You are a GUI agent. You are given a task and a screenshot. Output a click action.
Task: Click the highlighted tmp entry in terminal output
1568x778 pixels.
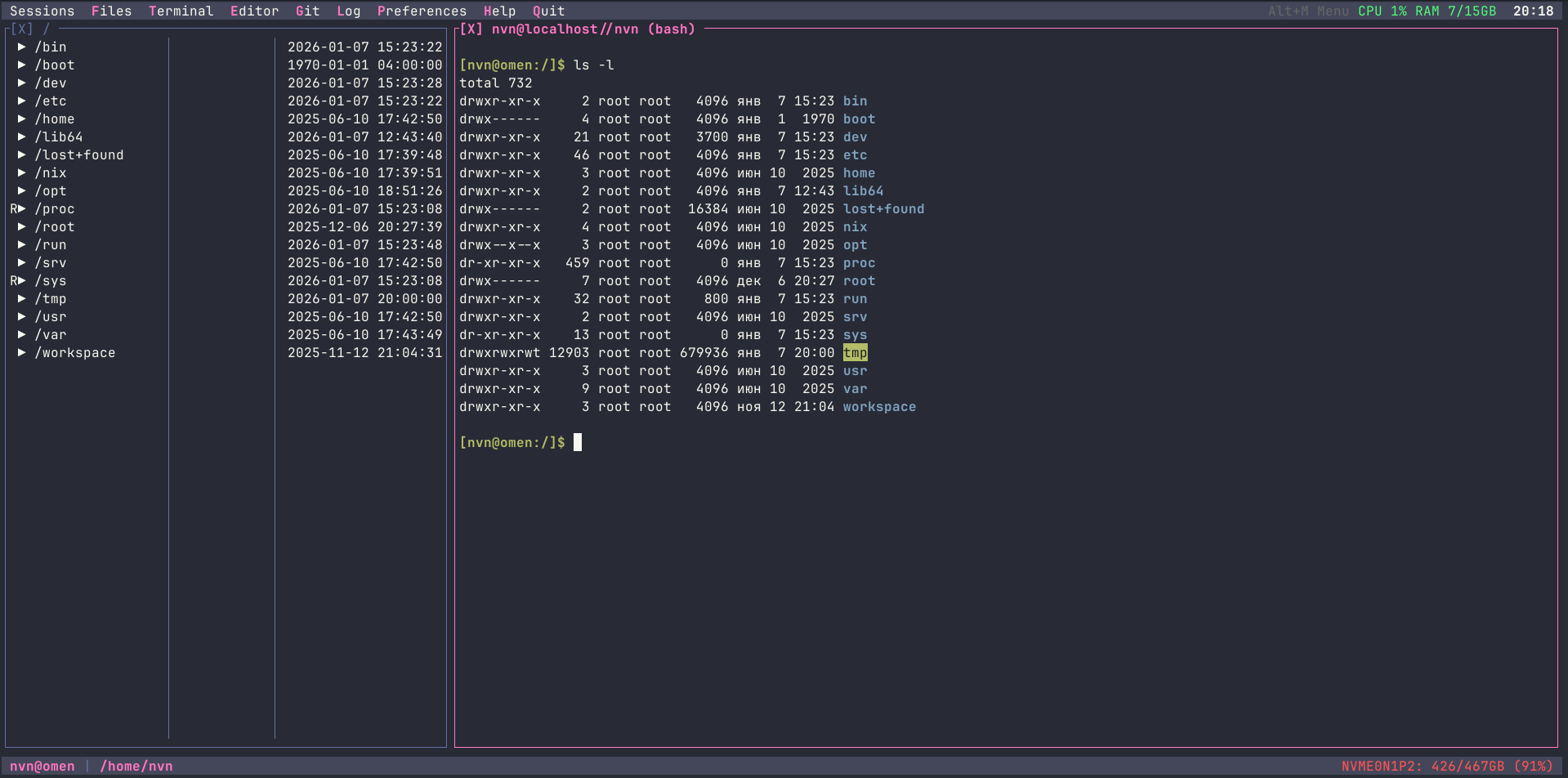click(855, 352)
